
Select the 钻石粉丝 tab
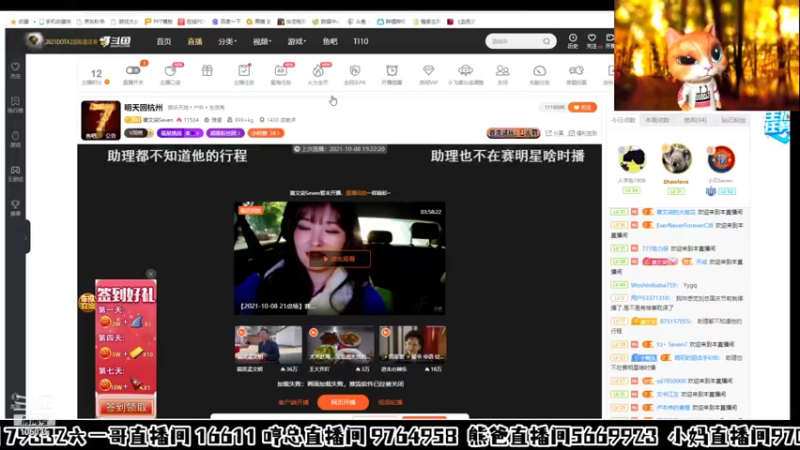tap(733, 120)
